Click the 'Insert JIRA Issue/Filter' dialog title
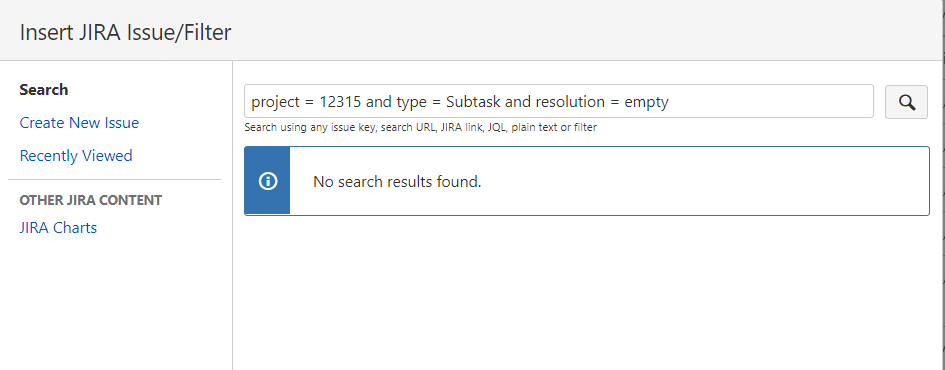Viewport: 945px width, 370px height. pos(125,32)
